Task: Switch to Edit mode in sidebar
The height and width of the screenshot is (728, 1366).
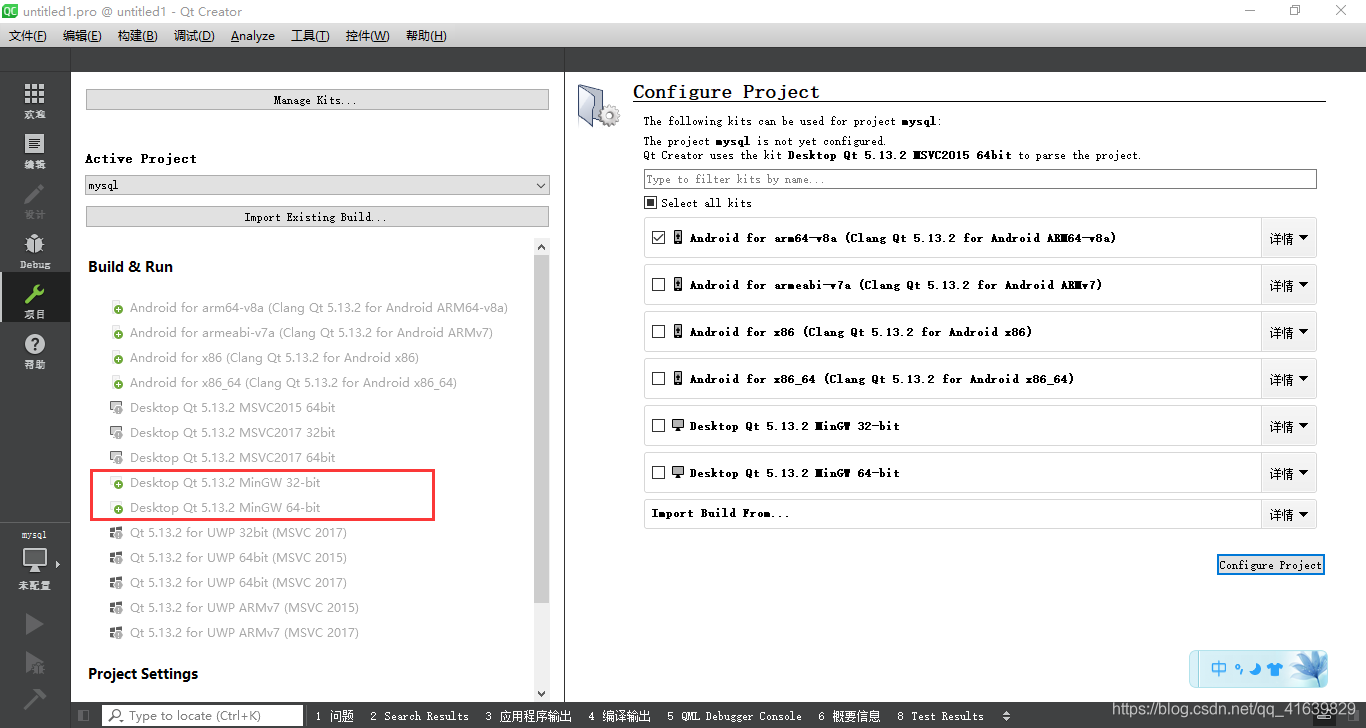Action: point(35,151)
